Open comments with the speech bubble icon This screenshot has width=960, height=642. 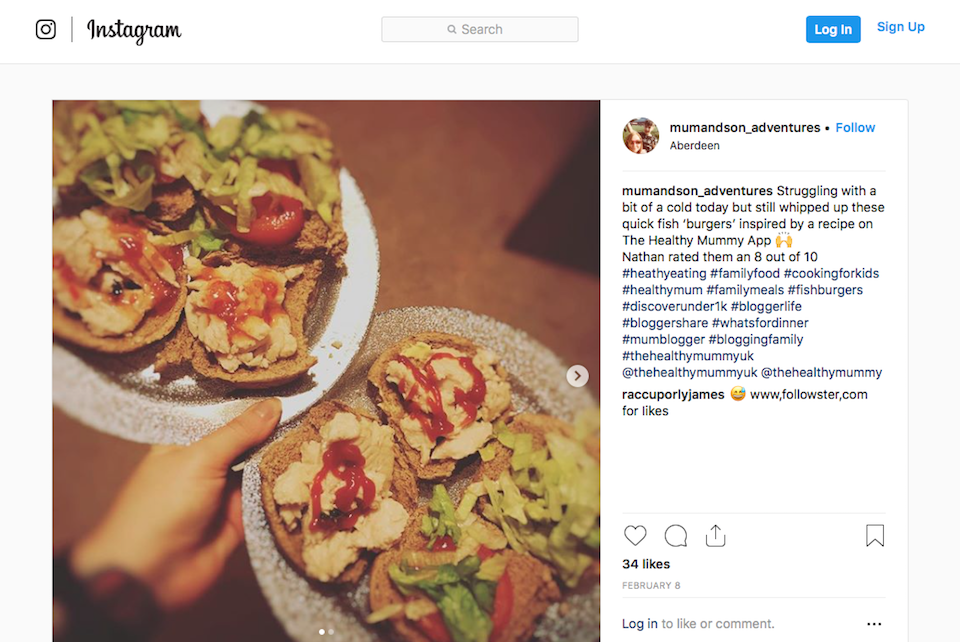[x=675, y=535]
